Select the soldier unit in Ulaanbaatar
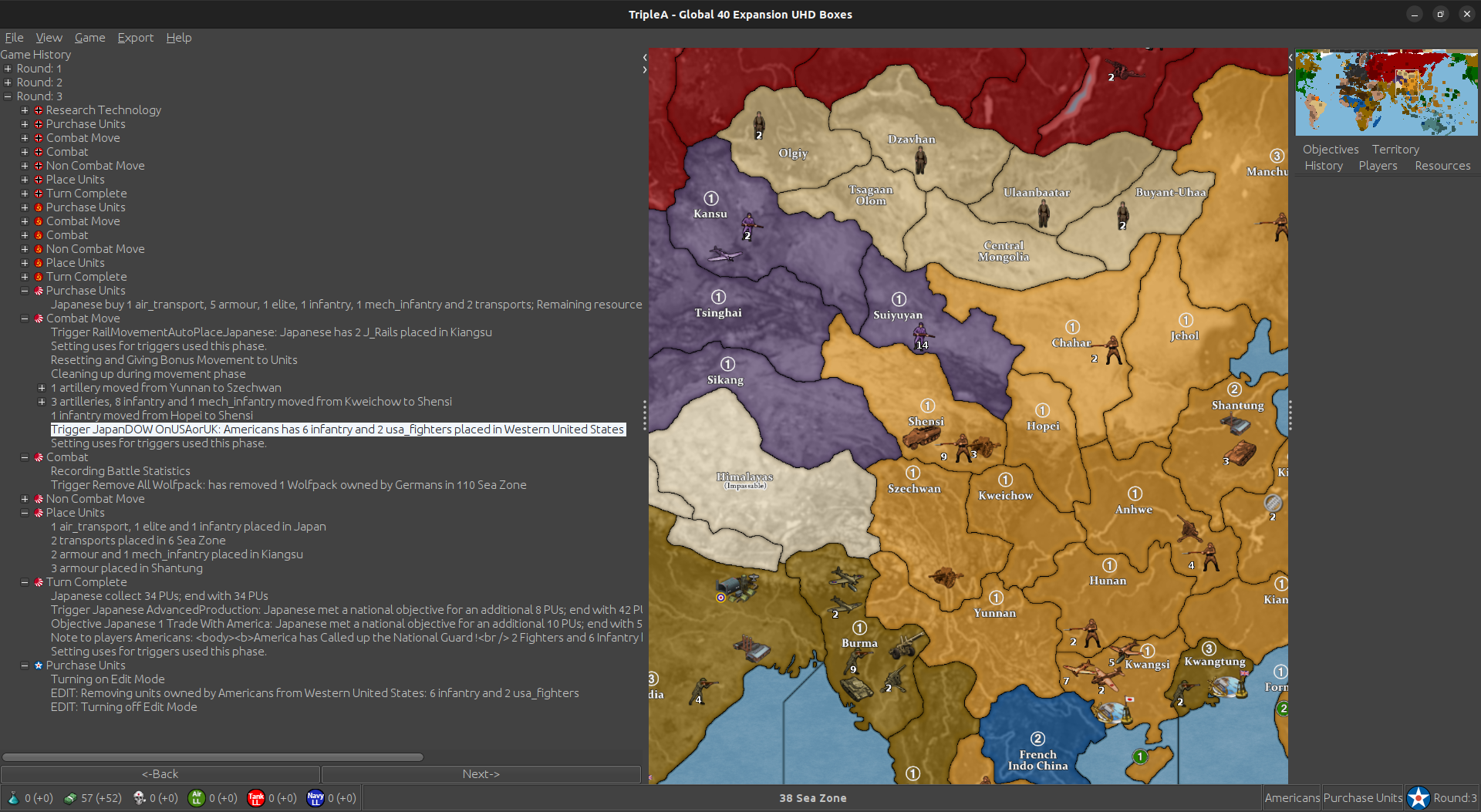Viewport: 1481px width, 812px height. pyautogui.click(x=1044, y=214)
